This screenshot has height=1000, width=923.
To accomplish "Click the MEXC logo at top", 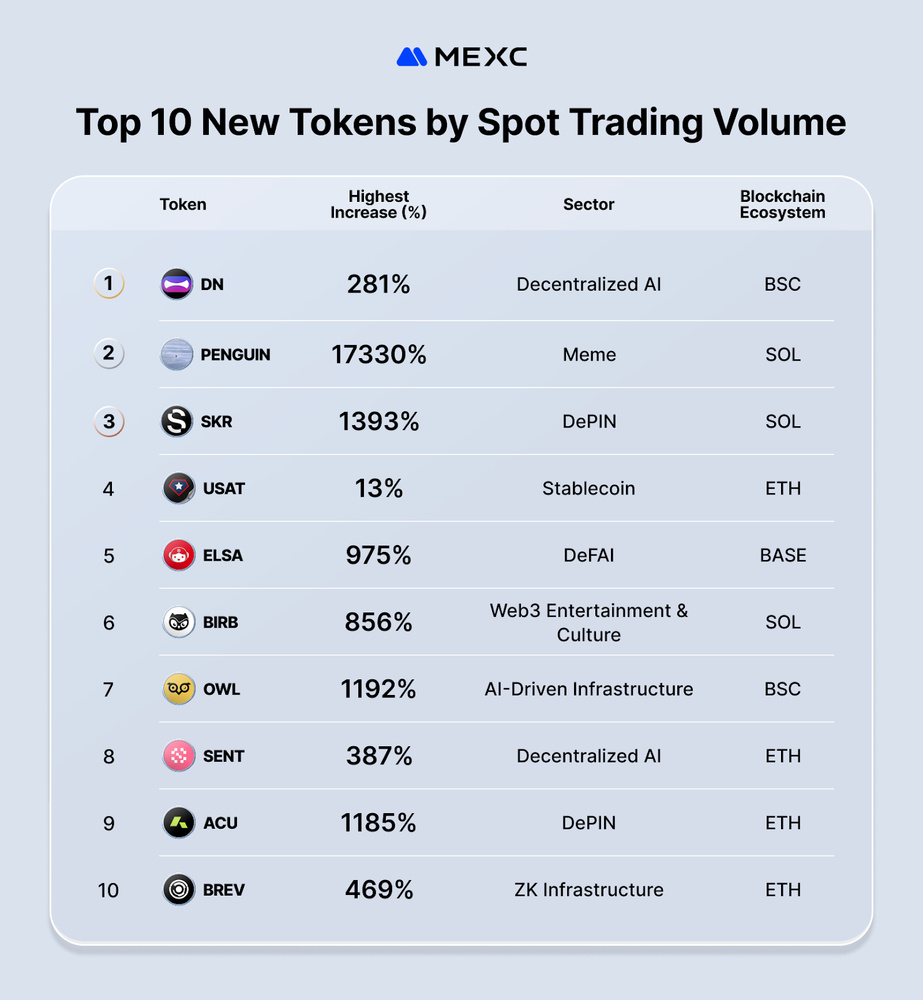I will click(461, 57).
